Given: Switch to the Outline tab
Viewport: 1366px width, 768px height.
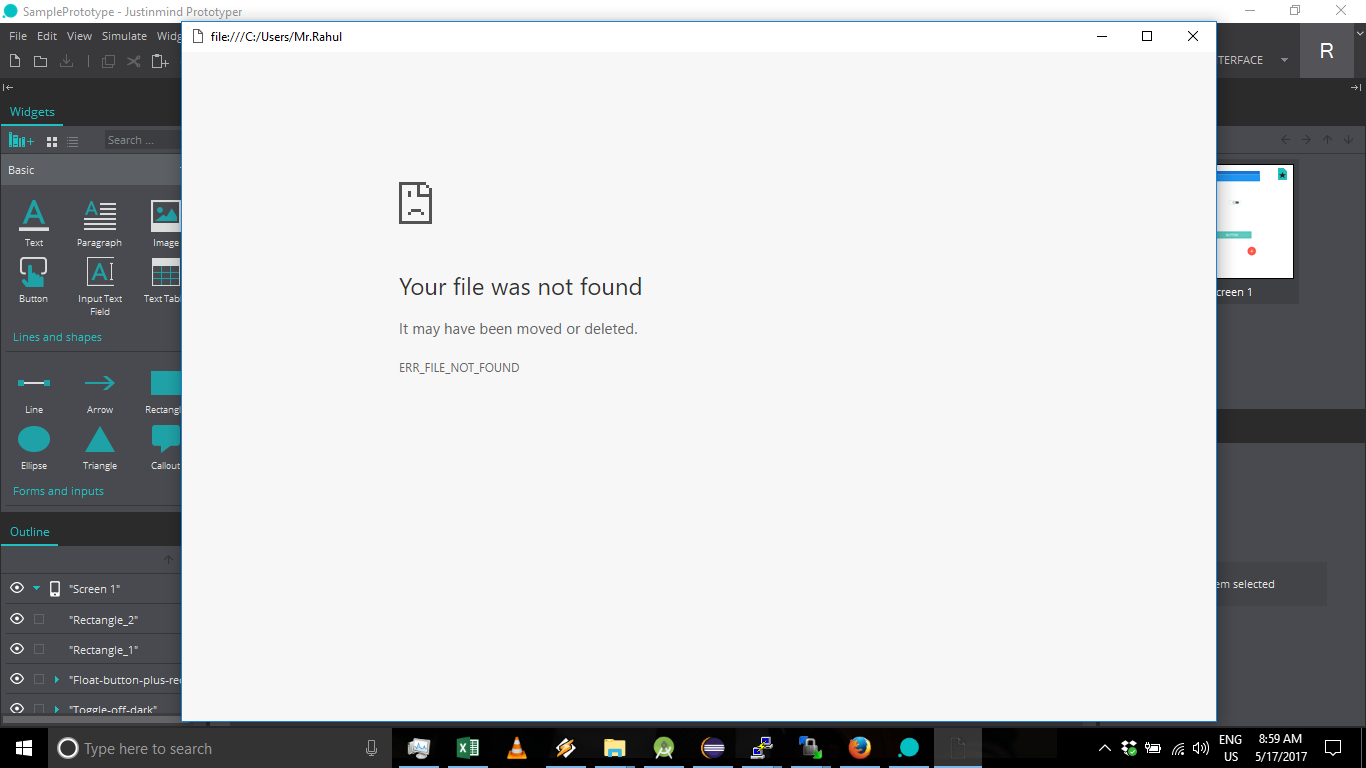Looking at the screenshot, I should coord(30,532).
